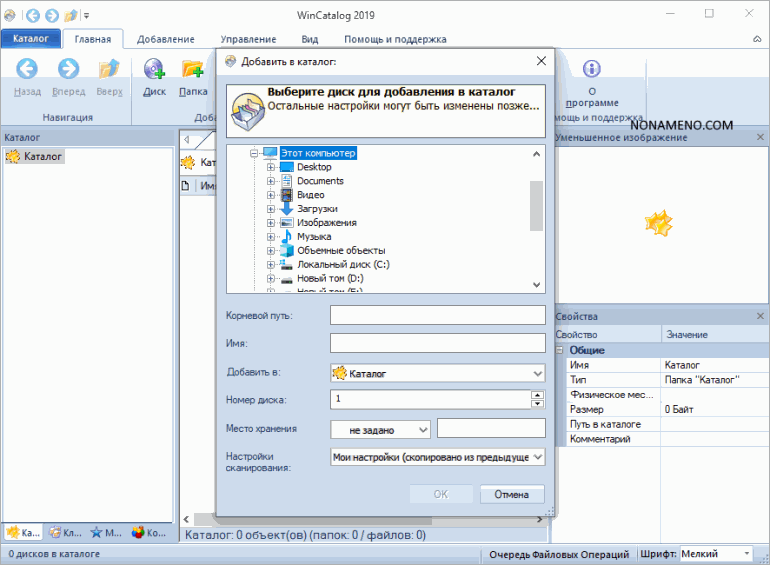This screenshot has height=565, width=770.
Task: Click the About program (О программе) icon
Action: [591, 69]
